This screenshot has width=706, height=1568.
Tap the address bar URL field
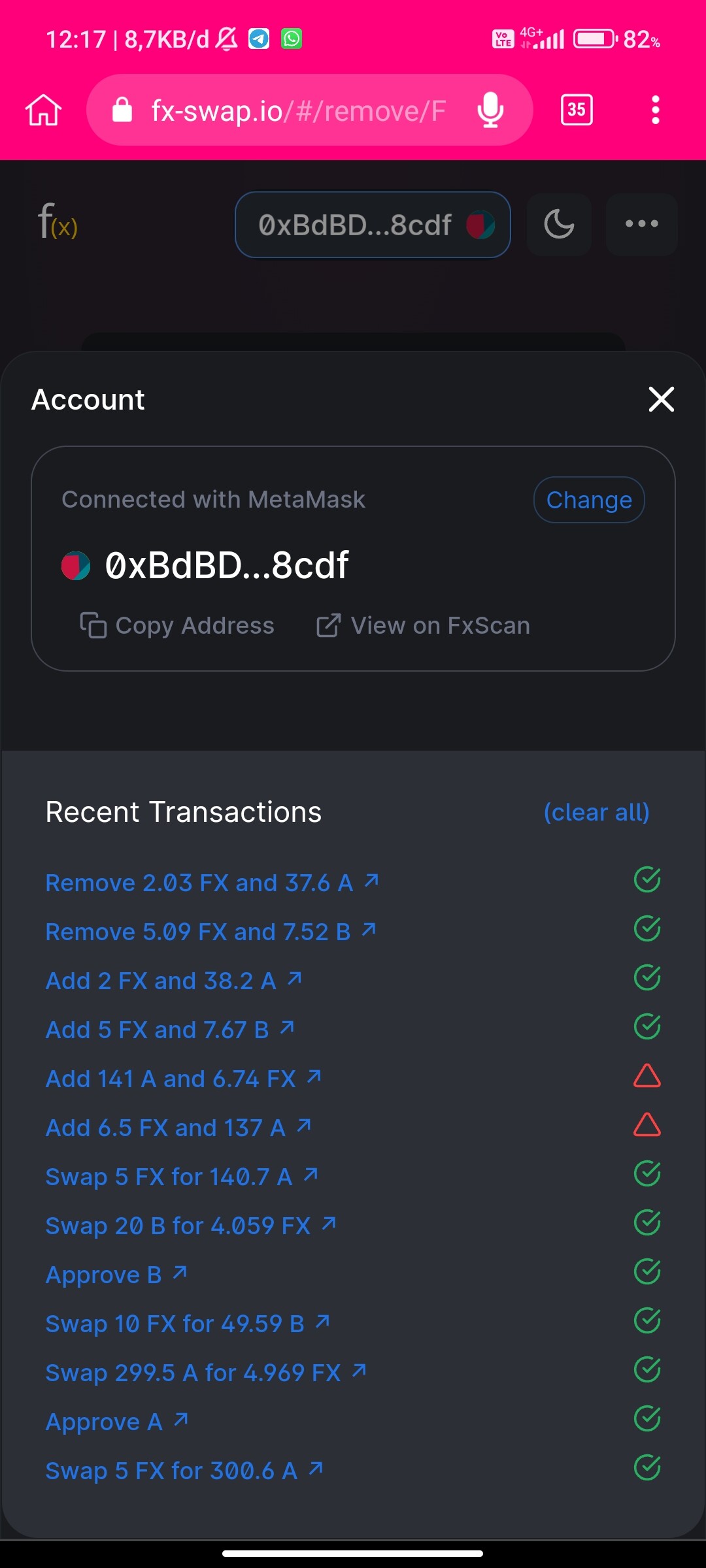coord(298,110)
